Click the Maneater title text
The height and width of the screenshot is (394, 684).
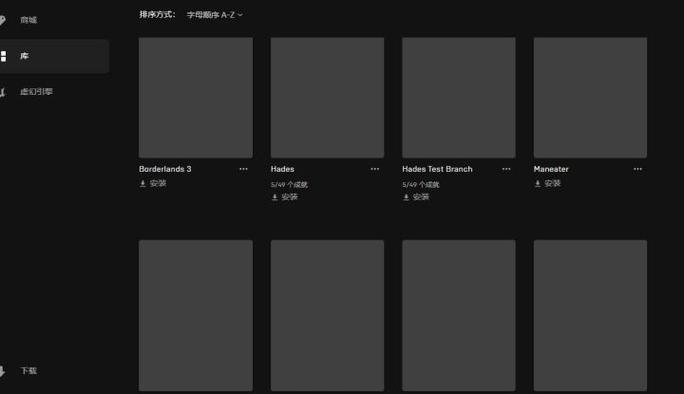click(x=551, y=169)
